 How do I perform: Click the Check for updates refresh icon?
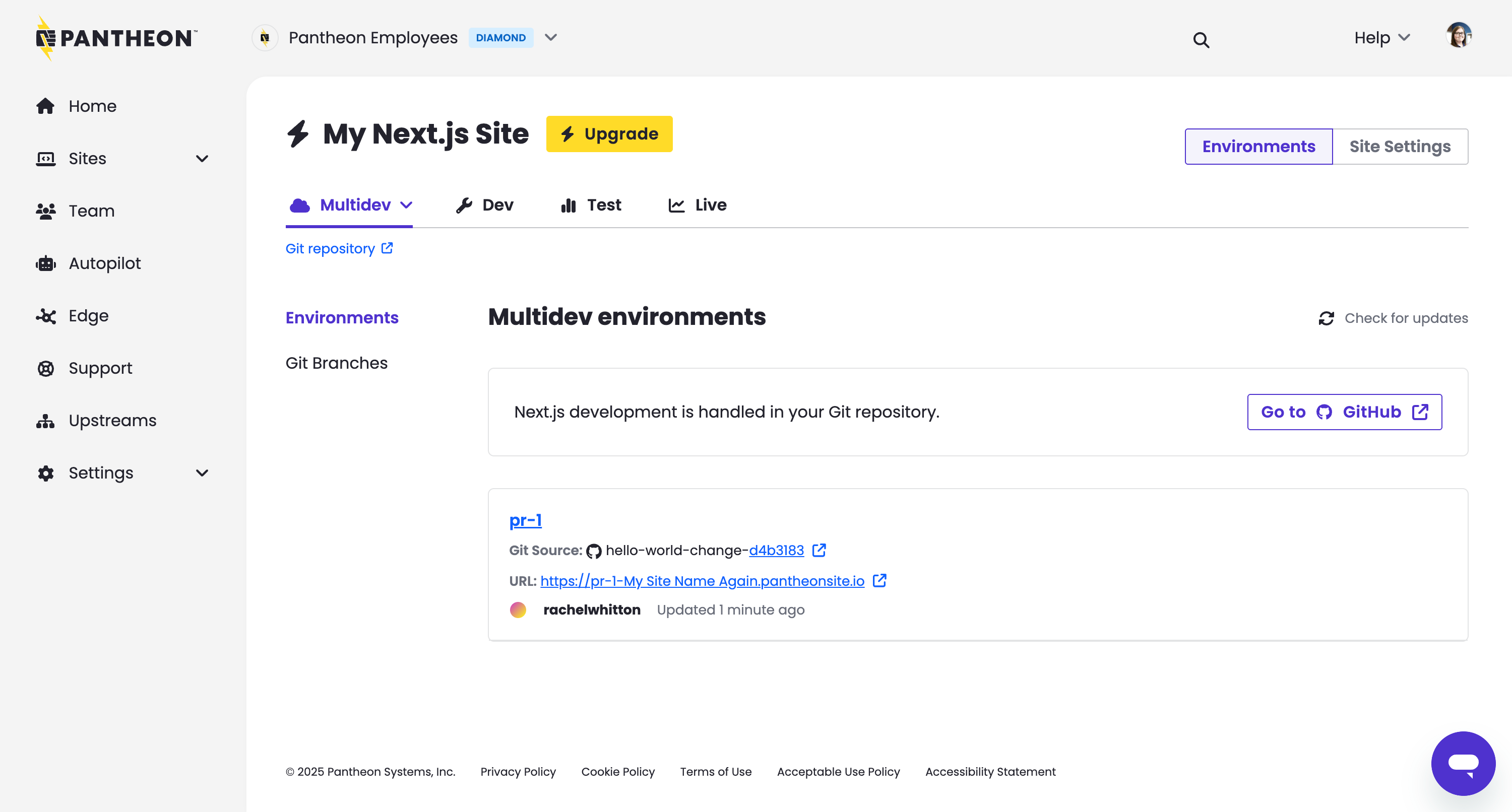(1326, 318)
